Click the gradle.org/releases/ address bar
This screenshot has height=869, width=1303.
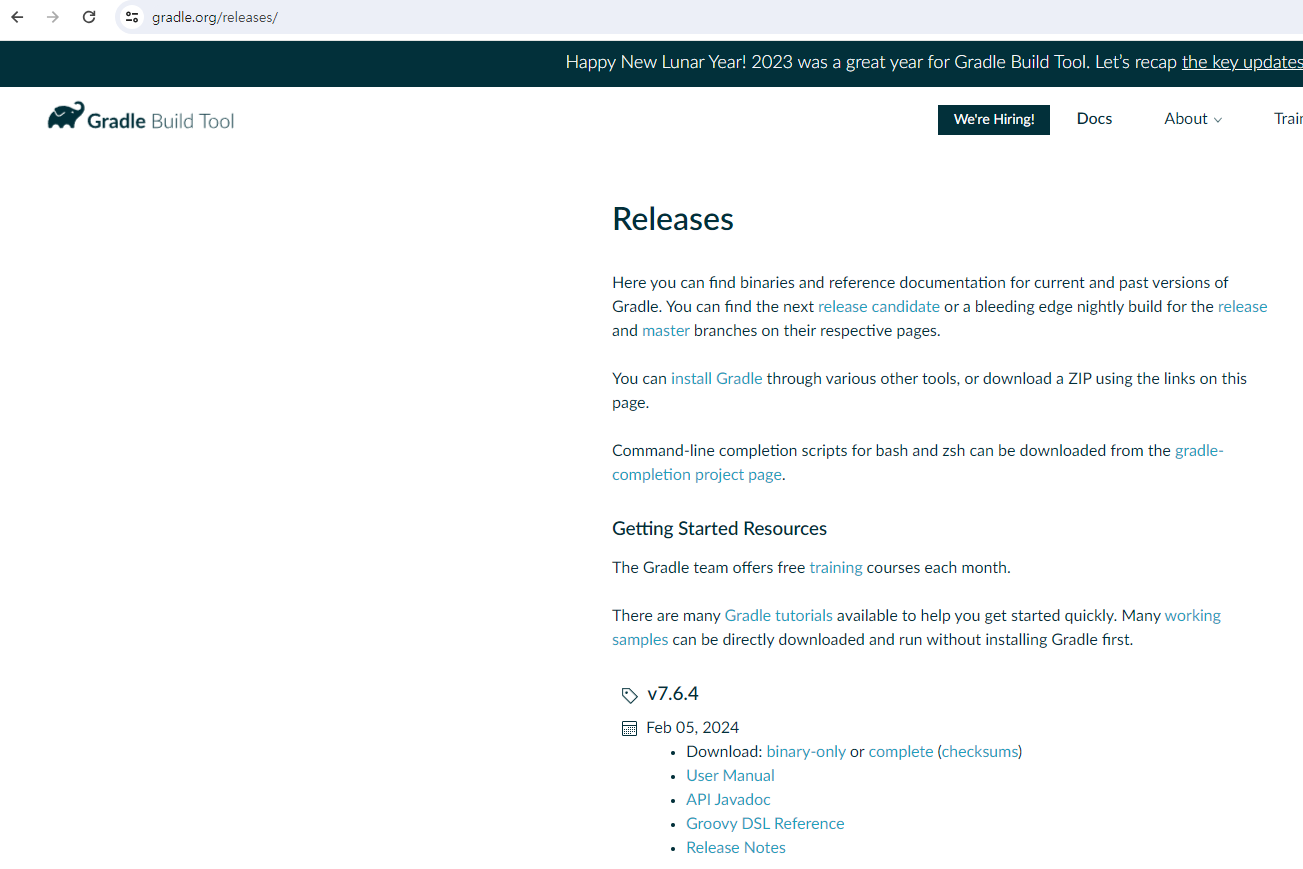(214, 17)
